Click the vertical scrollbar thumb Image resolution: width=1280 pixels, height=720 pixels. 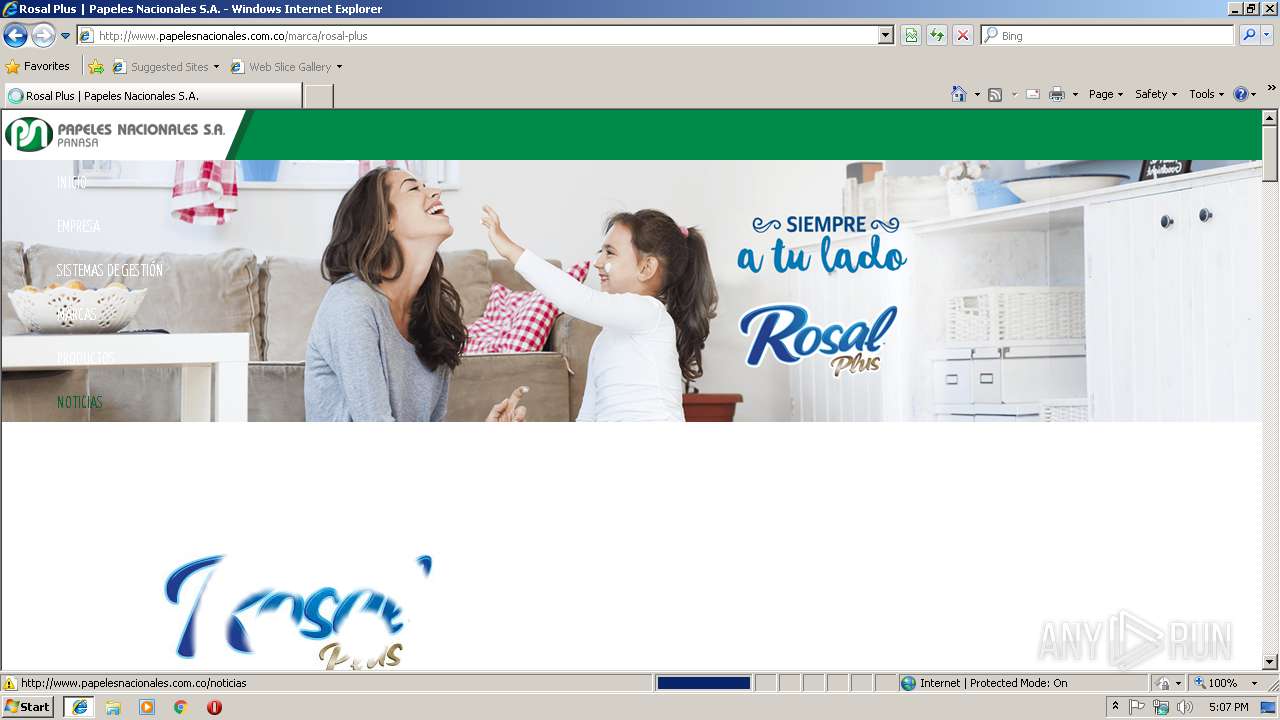click(1270, 153)
